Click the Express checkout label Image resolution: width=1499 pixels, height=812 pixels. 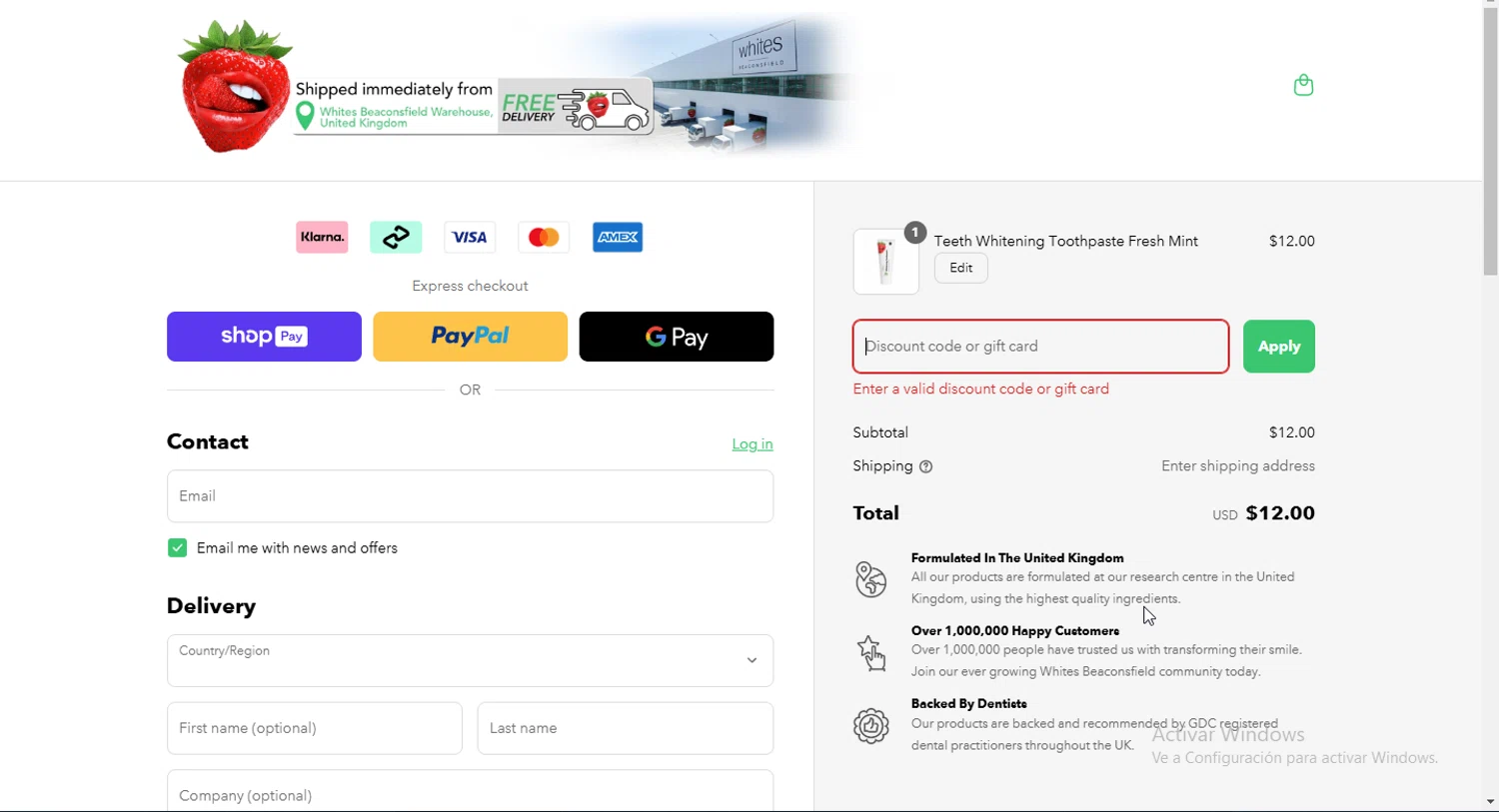click(470, 286)
